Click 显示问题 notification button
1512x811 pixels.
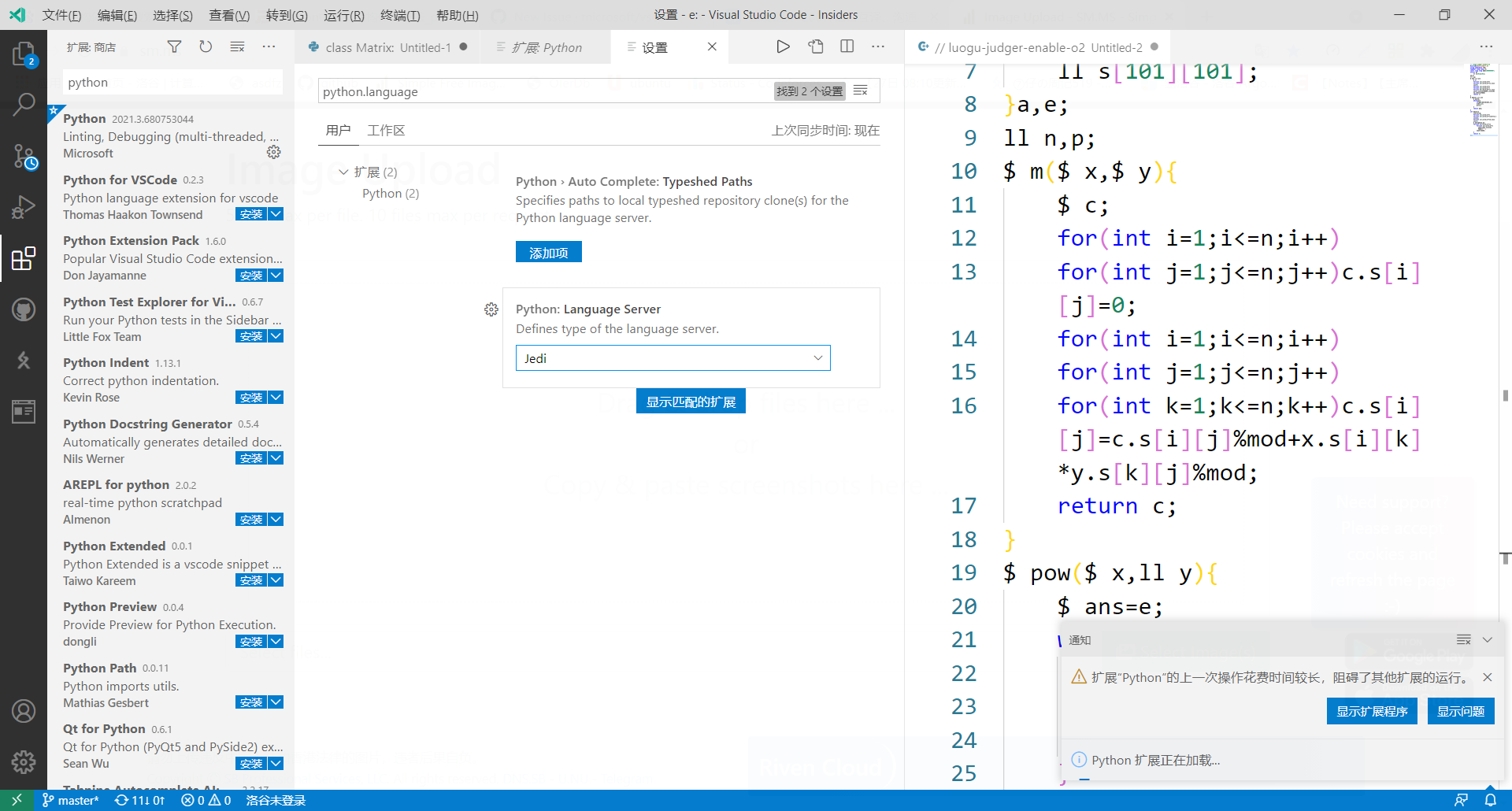point(1461,711)
